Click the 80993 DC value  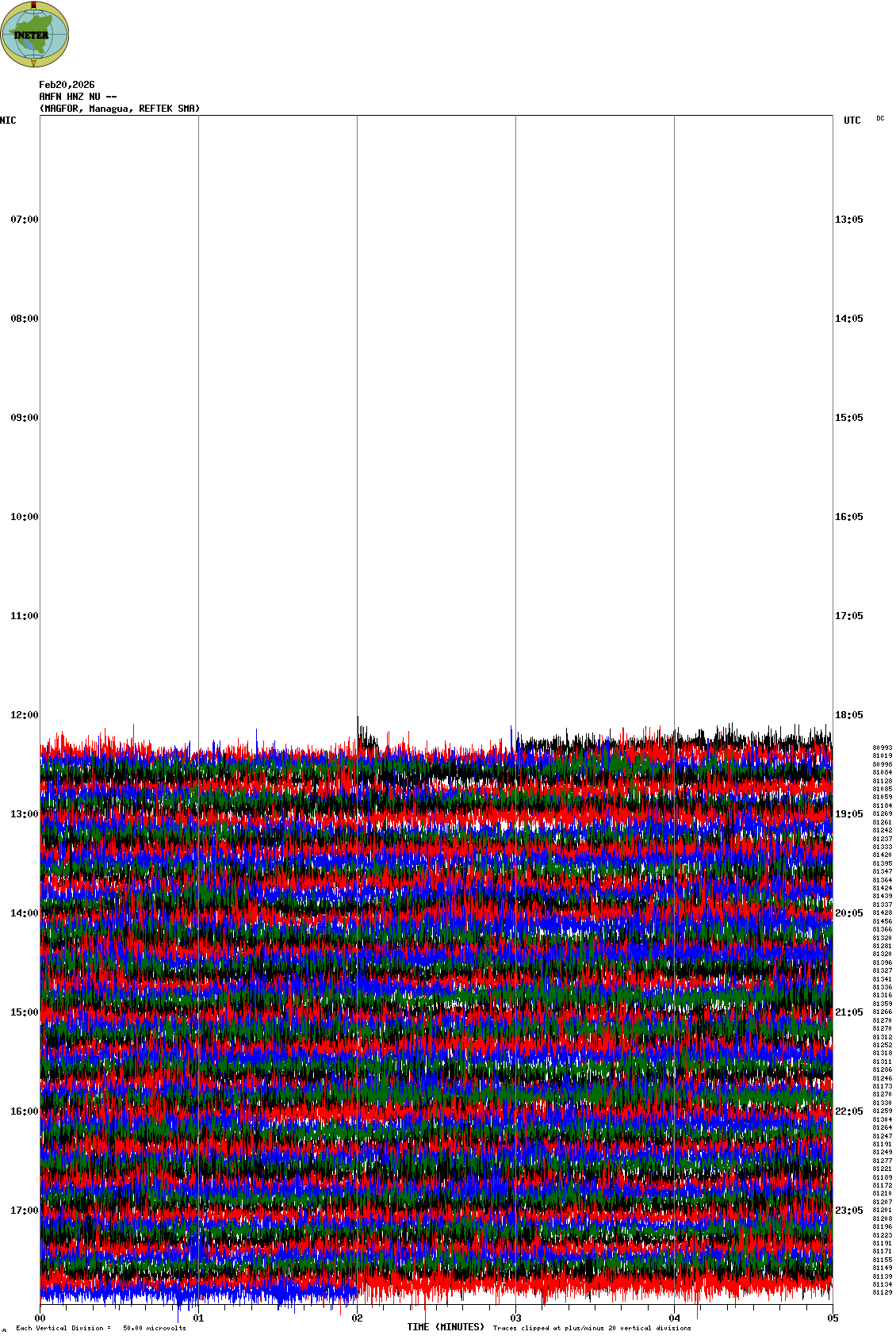click(882, 748)
